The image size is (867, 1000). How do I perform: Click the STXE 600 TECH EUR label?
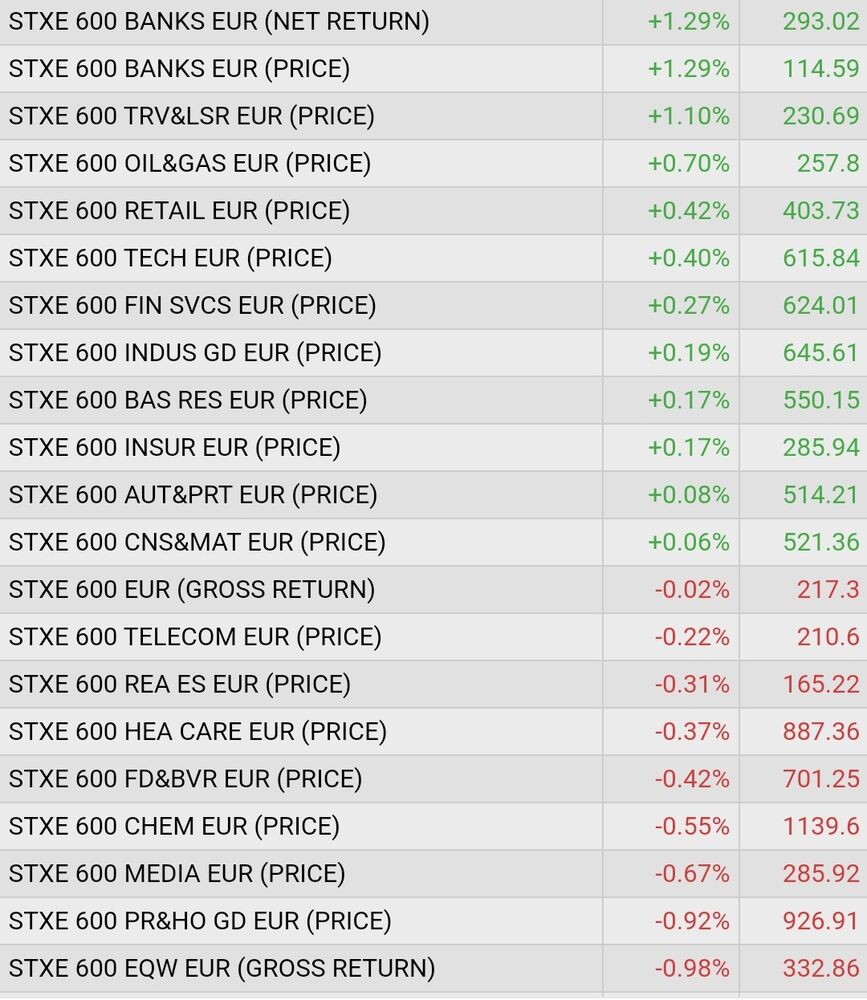170,258
